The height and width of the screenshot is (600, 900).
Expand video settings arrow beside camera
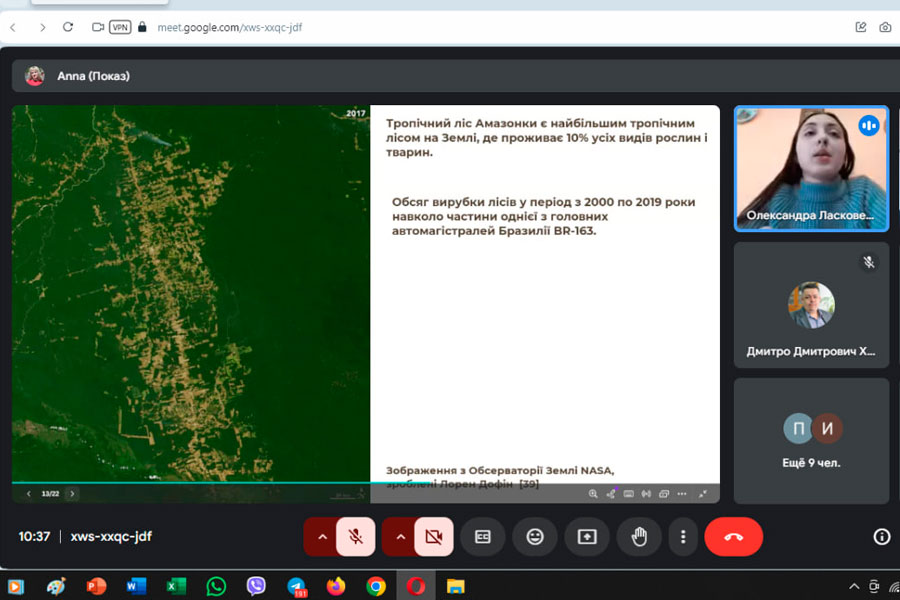tap(401, 537)
